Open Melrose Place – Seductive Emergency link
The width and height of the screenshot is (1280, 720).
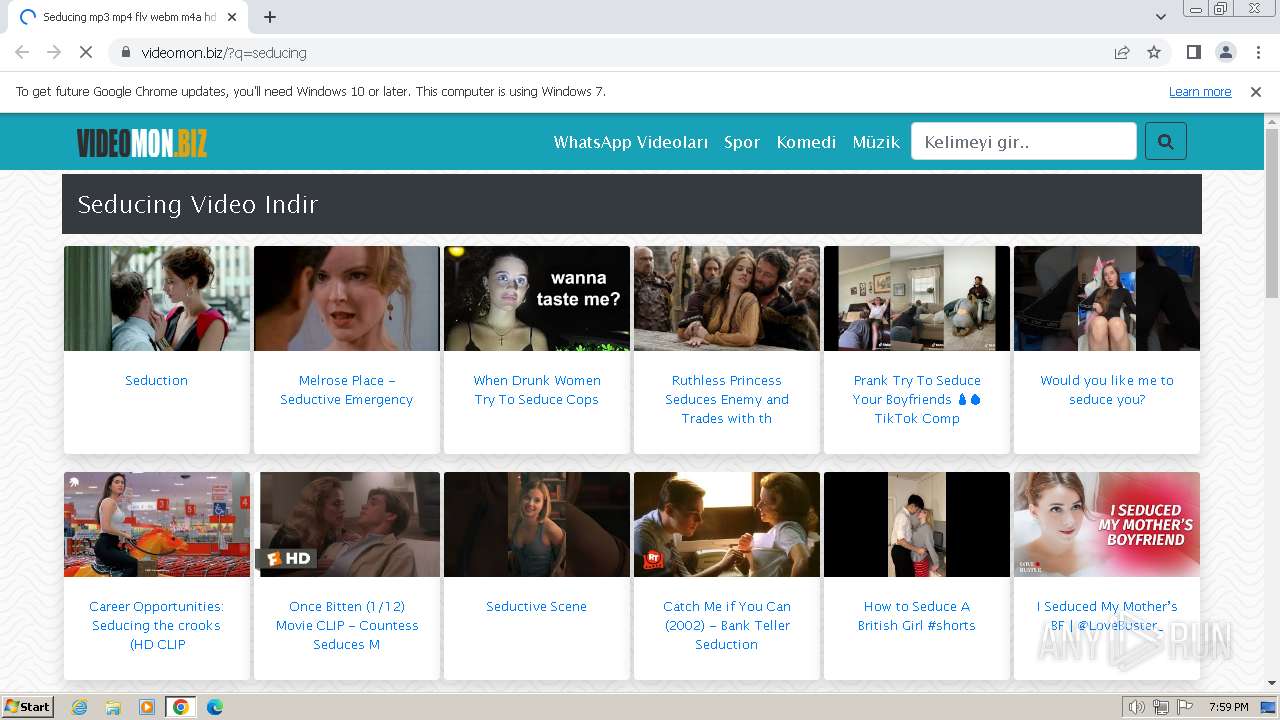click(x=346, y=390)
